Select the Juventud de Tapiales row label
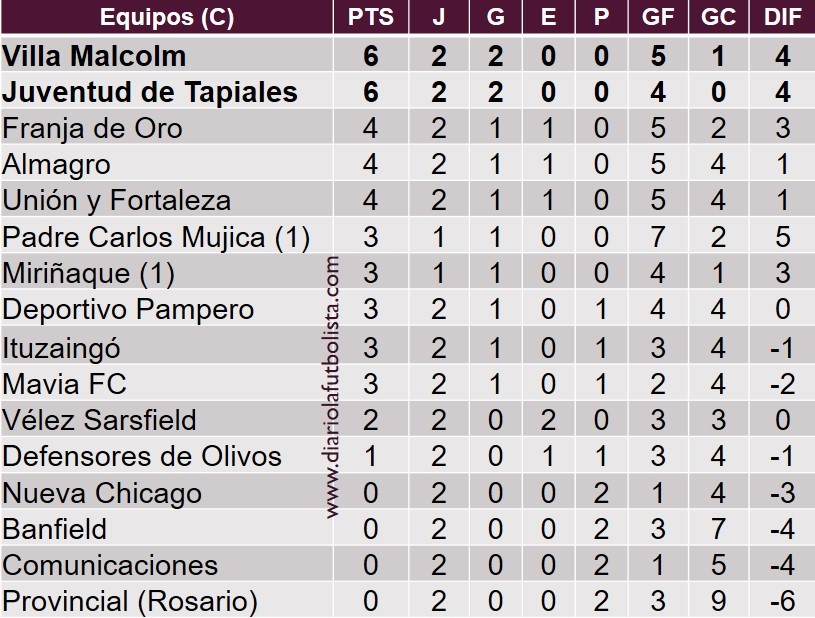 point(150,92)
